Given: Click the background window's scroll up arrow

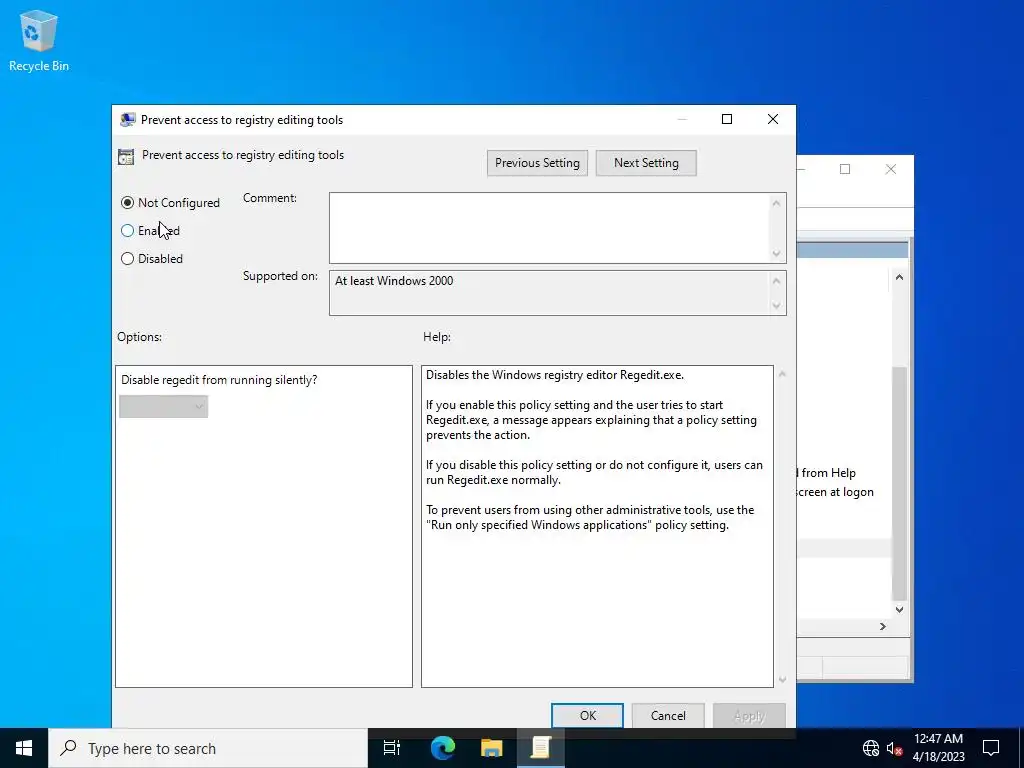Looking at the screenshot, I should tap(899, 277).
